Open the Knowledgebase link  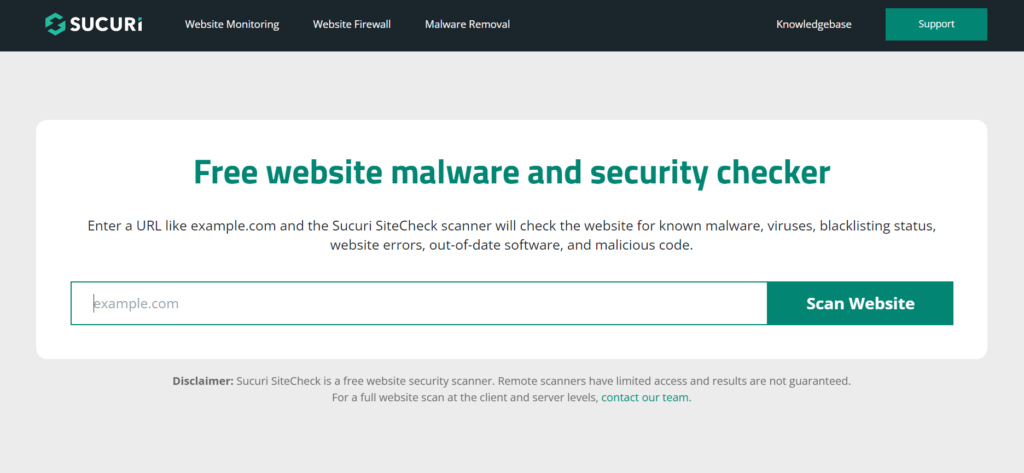point(814,24)
